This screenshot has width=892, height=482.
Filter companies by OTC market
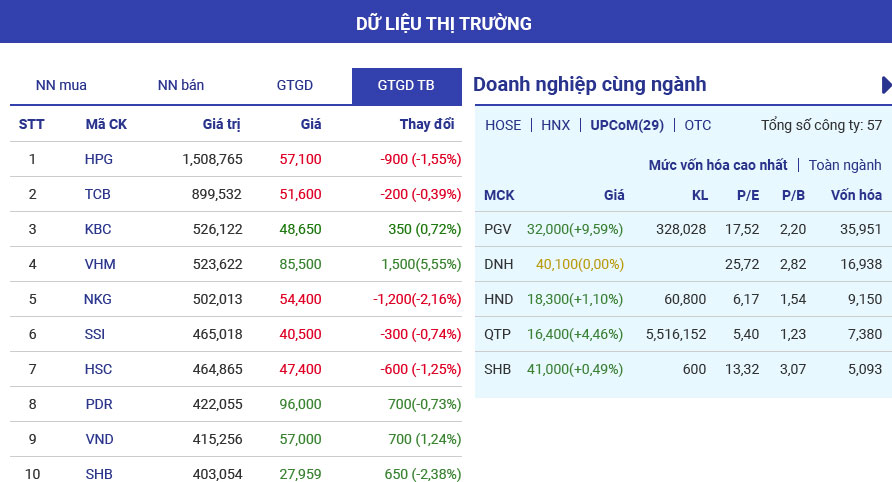click(697, 125)
